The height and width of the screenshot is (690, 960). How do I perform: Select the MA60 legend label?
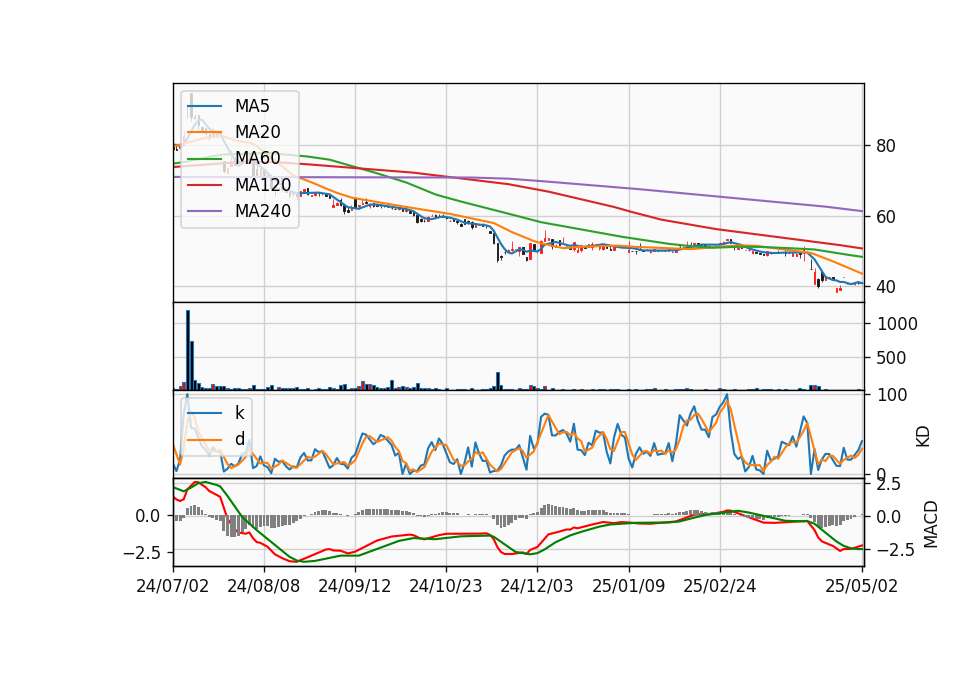257,158
